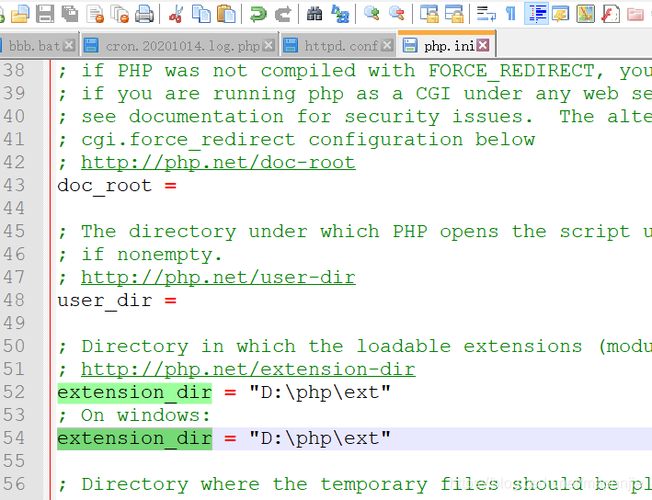652x500 pixels.
Task: Click the '; On windows:' comment
Action: click(134, 415)
